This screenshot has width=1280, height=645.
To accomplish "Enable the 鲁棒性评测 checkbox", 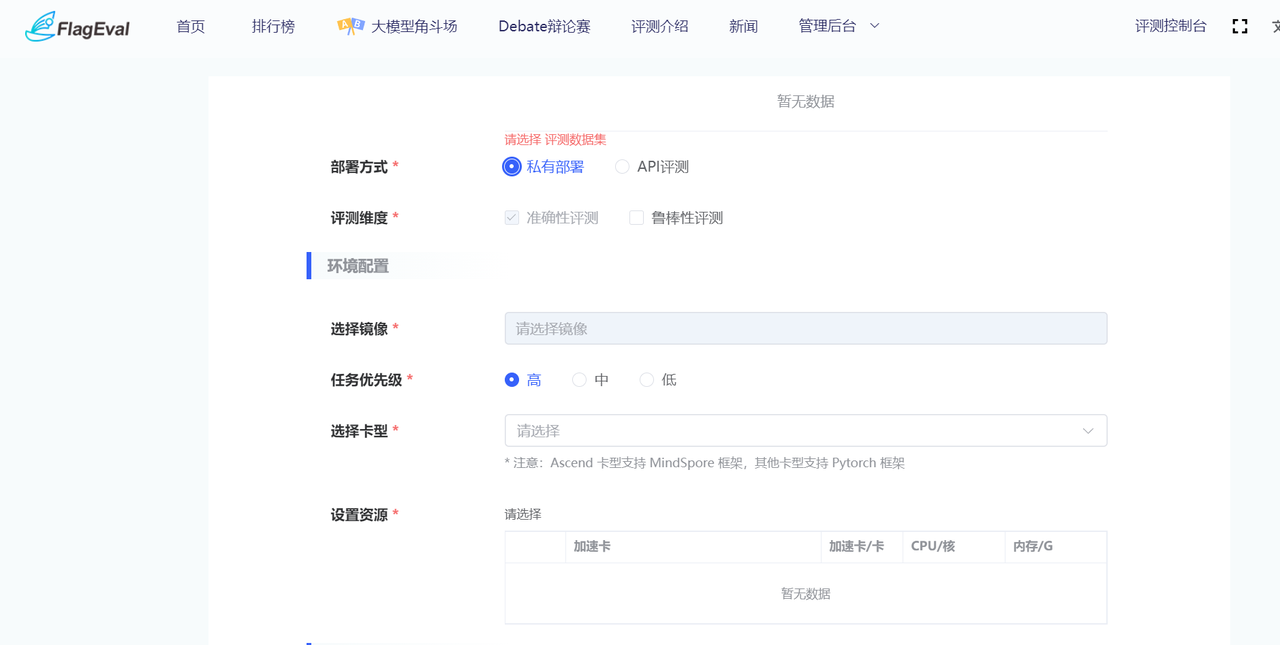I will [x=636, y=218].
